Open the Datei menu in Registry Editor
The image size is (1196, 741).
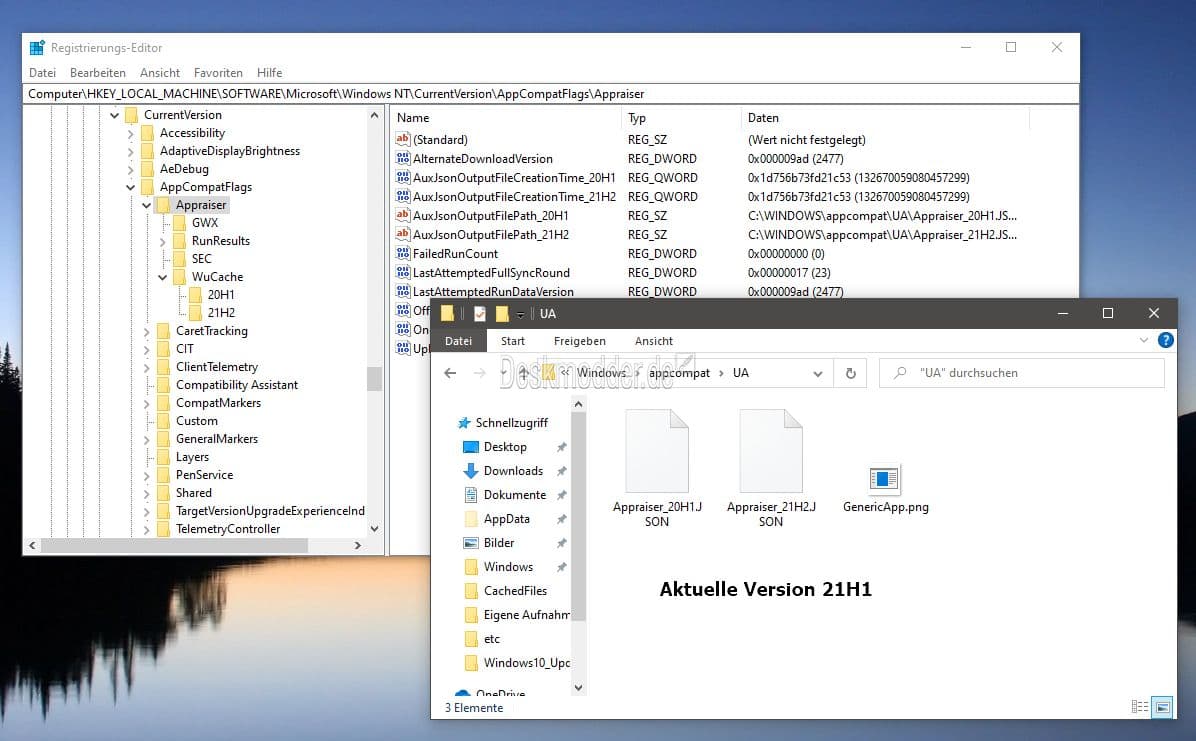point(43,72)
